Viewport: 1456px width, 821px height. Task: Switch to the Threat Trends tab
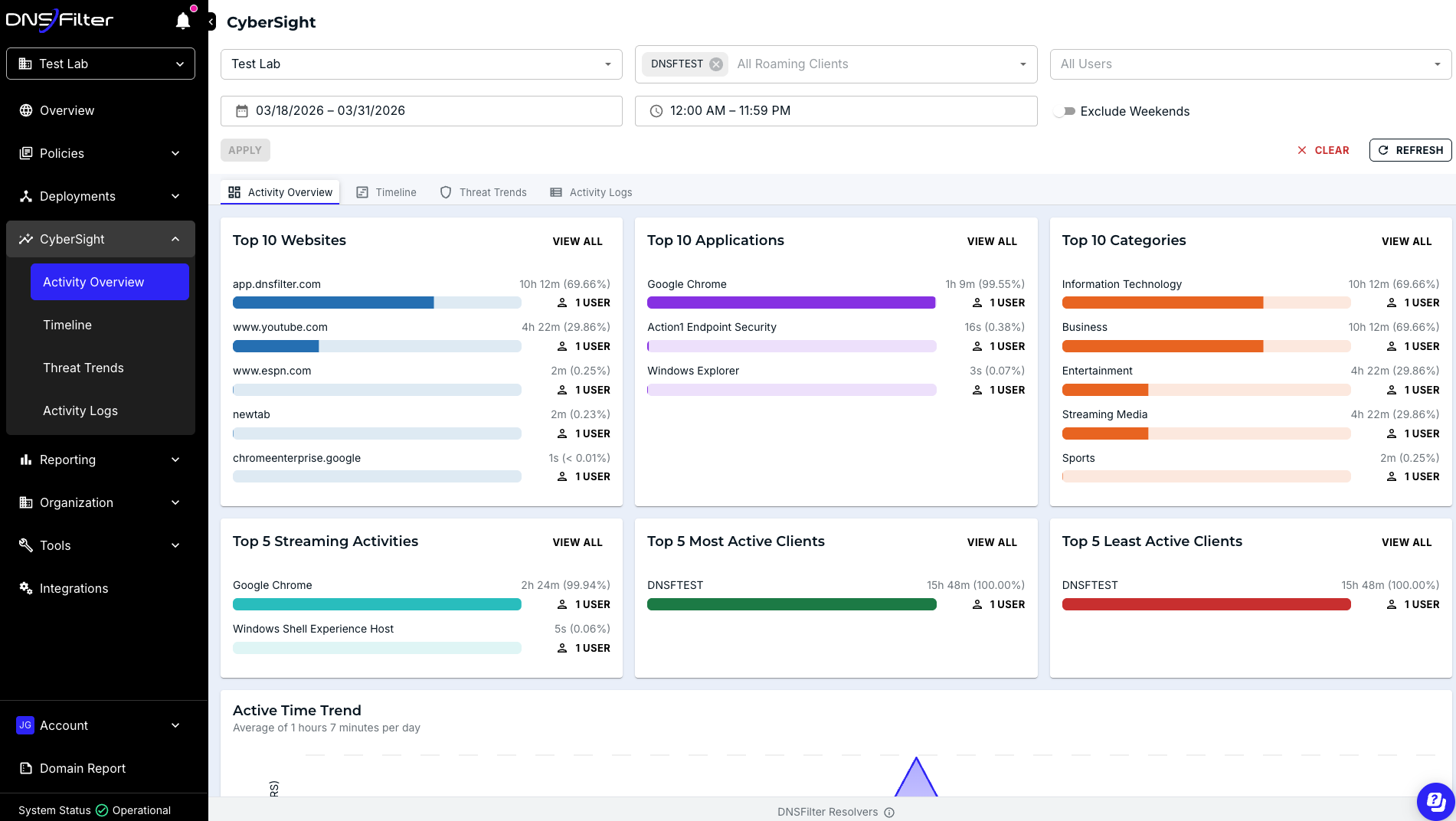pyautogui.click(x=483, y=192)
